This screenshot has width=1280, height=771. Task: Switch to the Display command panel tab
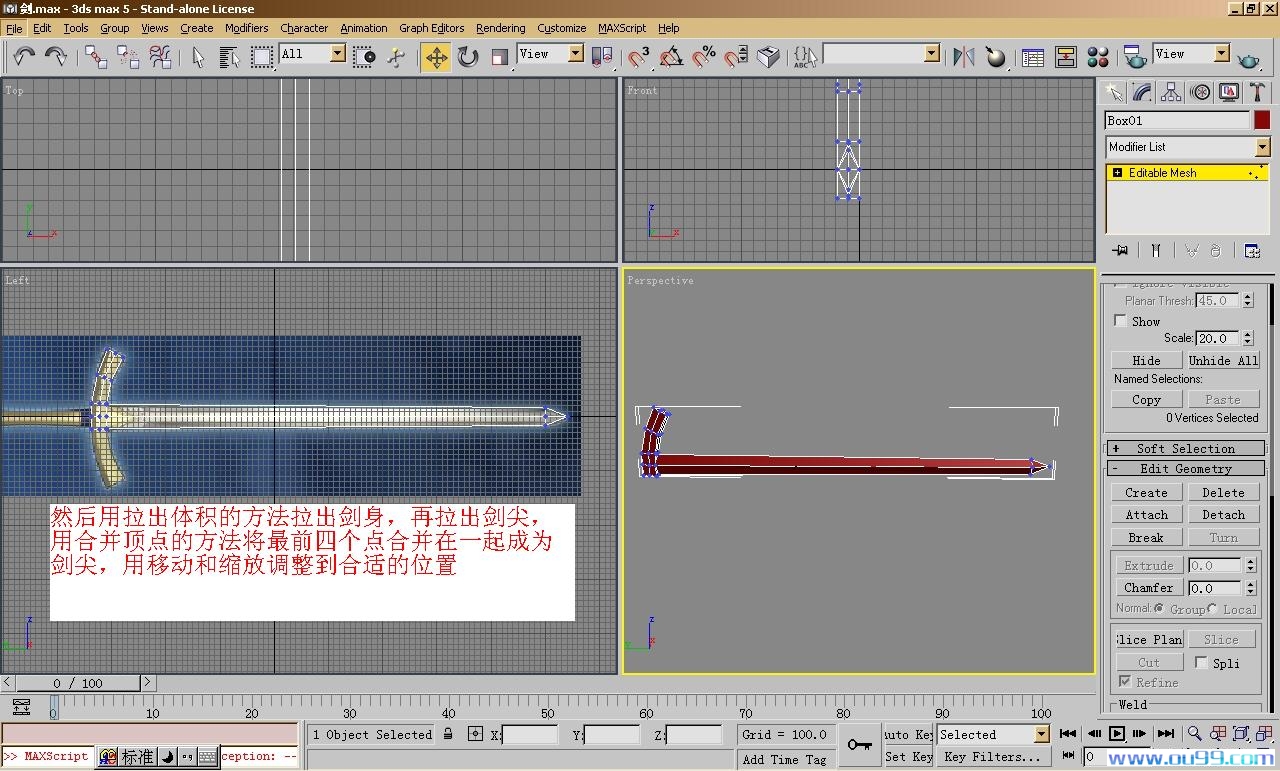1229,93
